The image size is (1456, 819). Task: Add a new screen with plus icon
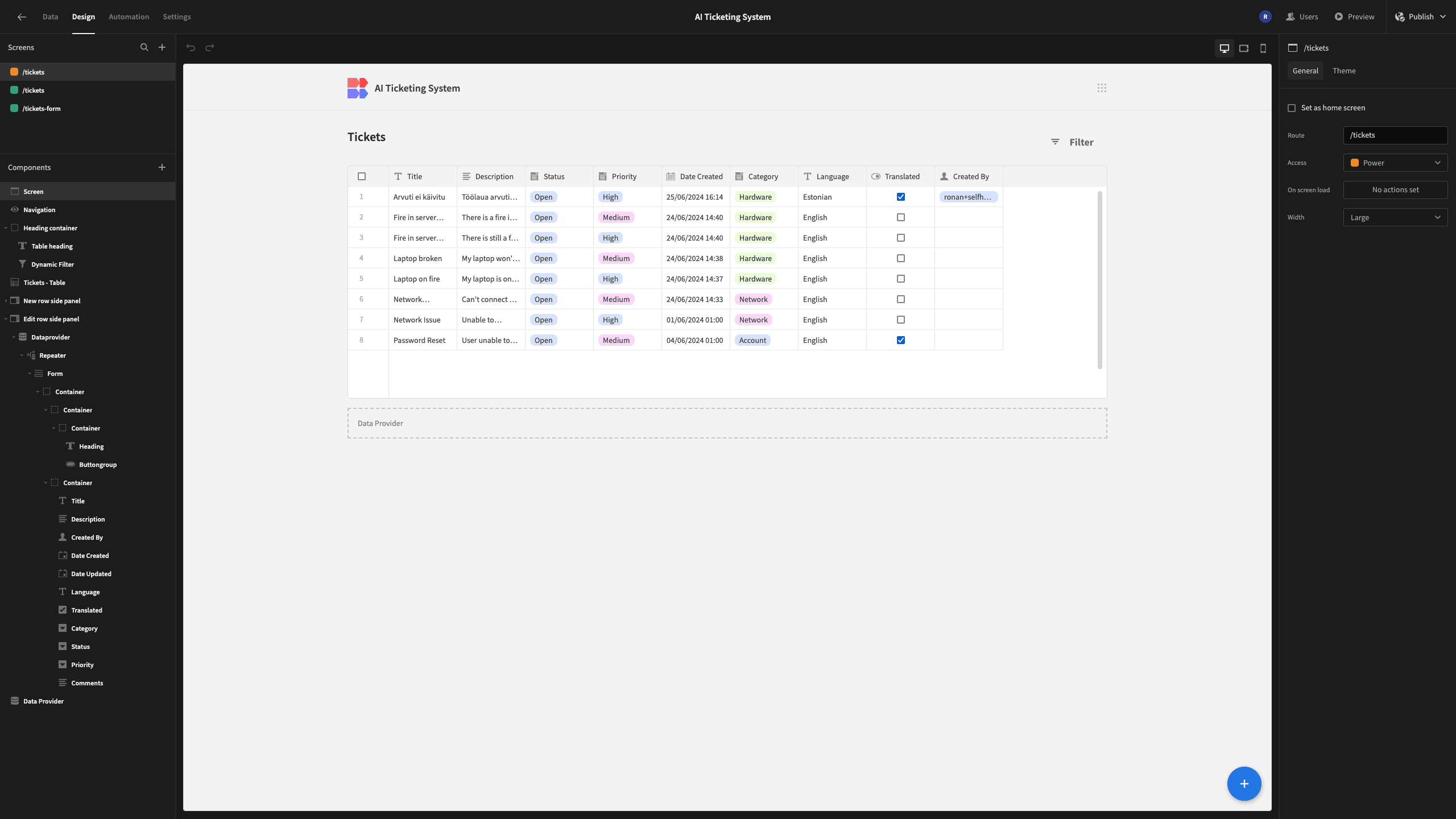coord(162,47)
